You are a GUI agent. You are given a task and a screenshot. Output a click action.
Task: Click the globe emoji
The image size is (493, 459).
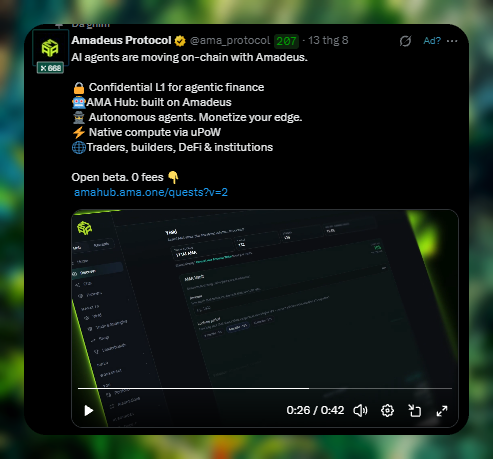pos(79,148)
